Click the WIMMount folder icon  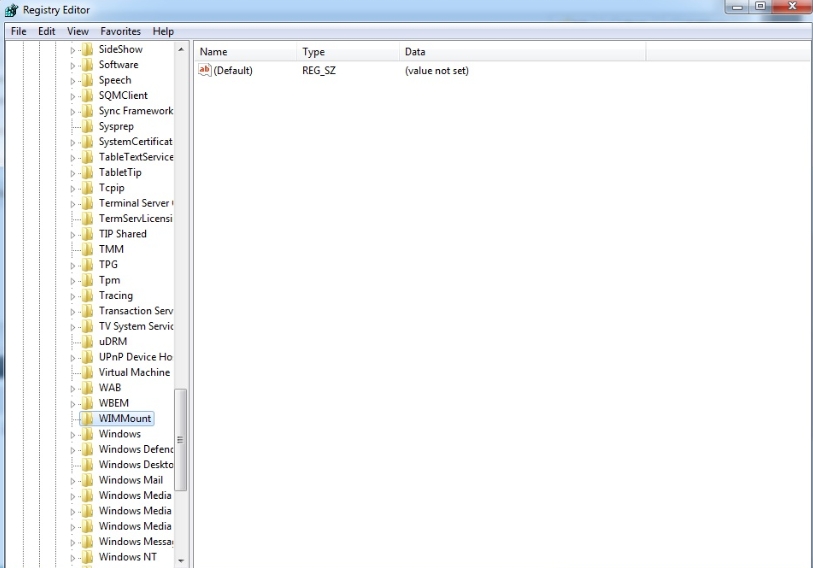tap(88, 419)
